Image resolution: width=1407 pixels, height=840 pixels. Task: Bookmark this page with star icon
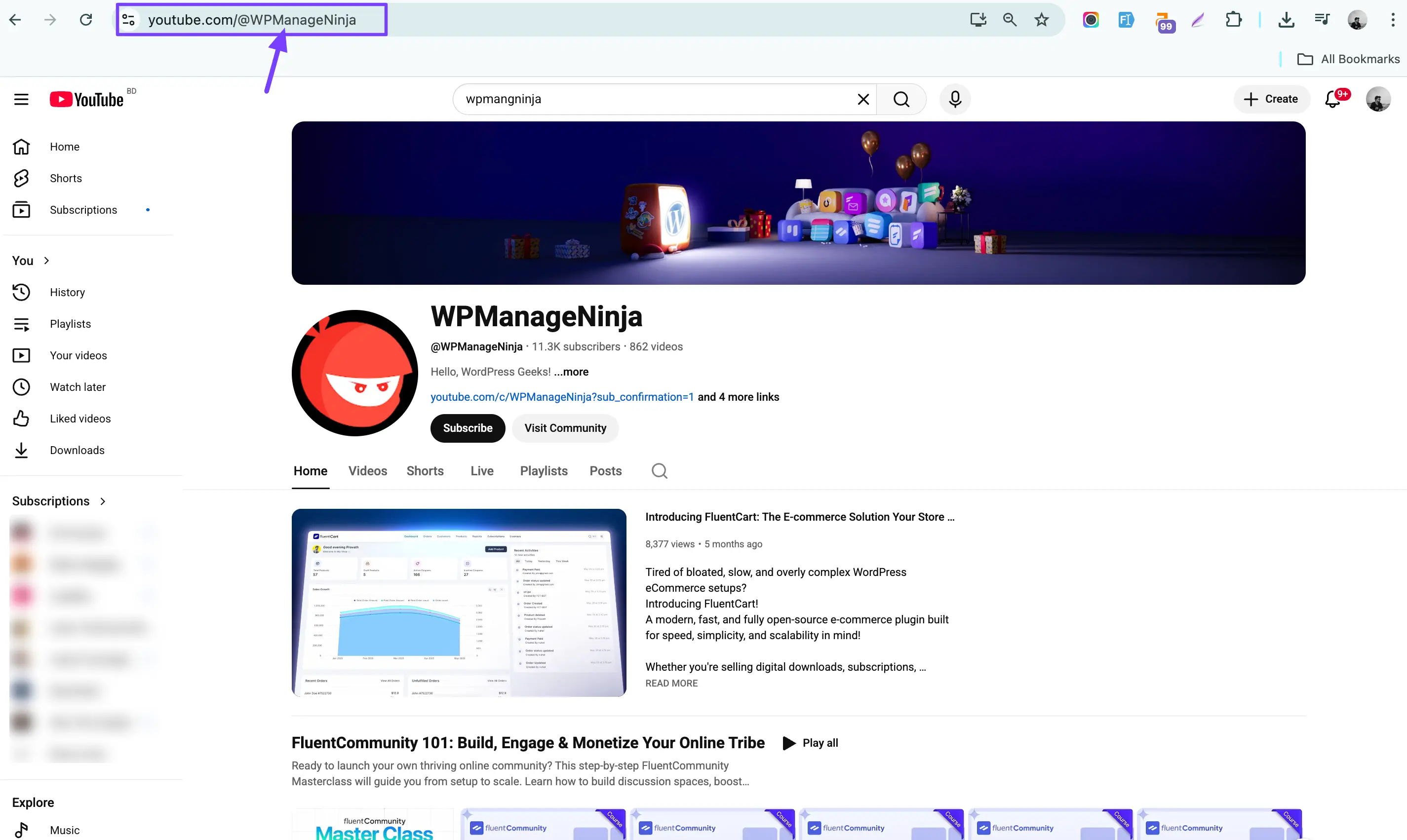1041,20
